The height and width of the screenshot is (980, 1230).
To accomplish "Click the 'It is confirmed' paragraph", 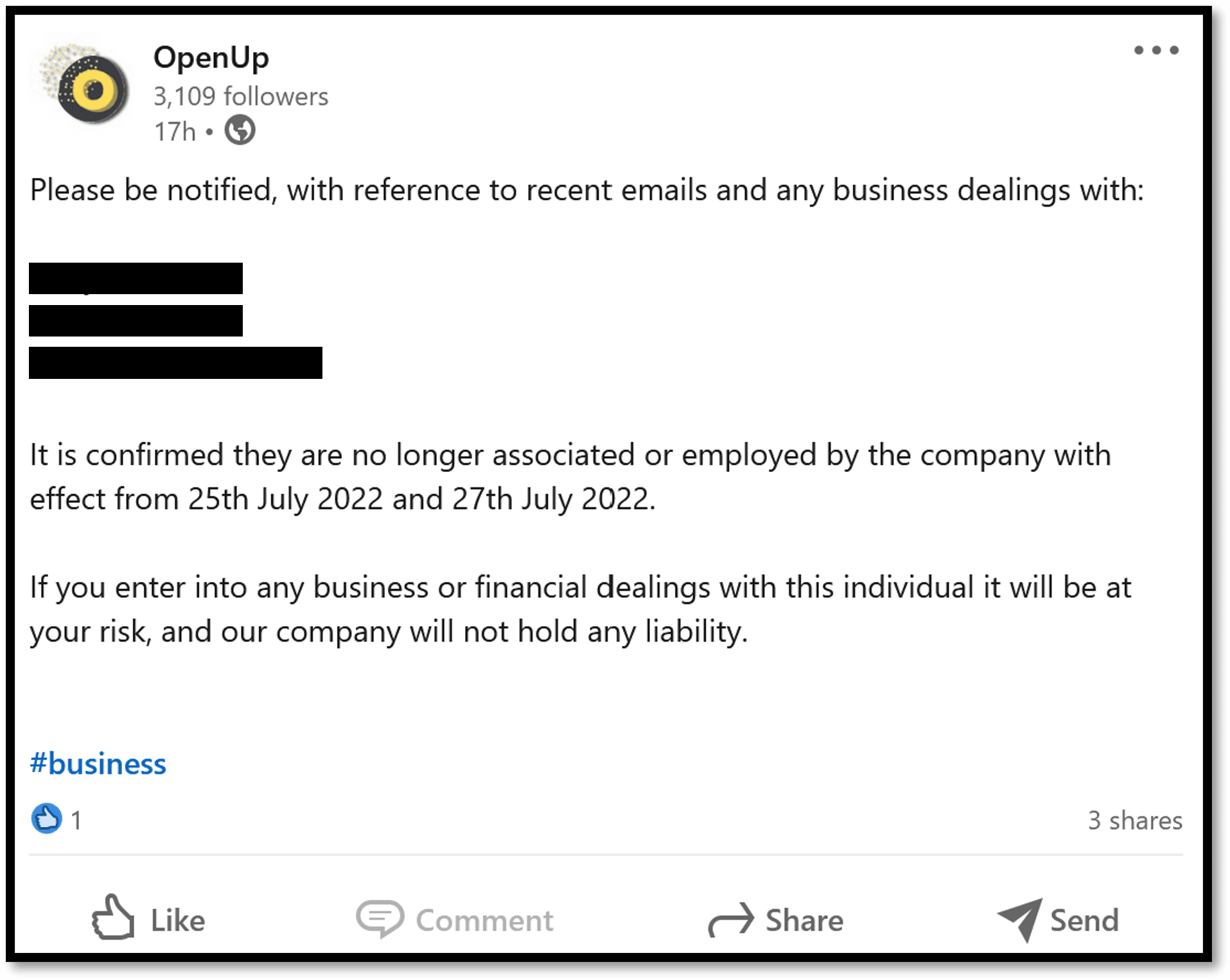I will tap(570, 477).
